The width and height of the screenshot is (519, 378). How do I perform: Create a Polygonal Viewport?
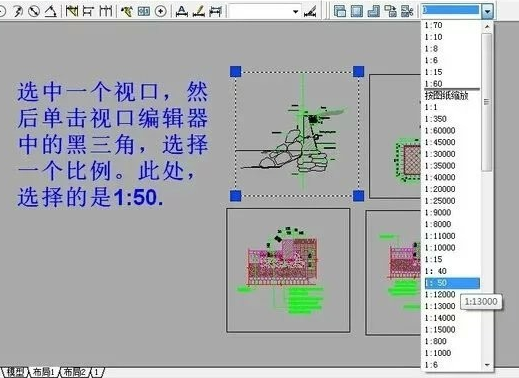pyautogui.click(x=374, y=11)
